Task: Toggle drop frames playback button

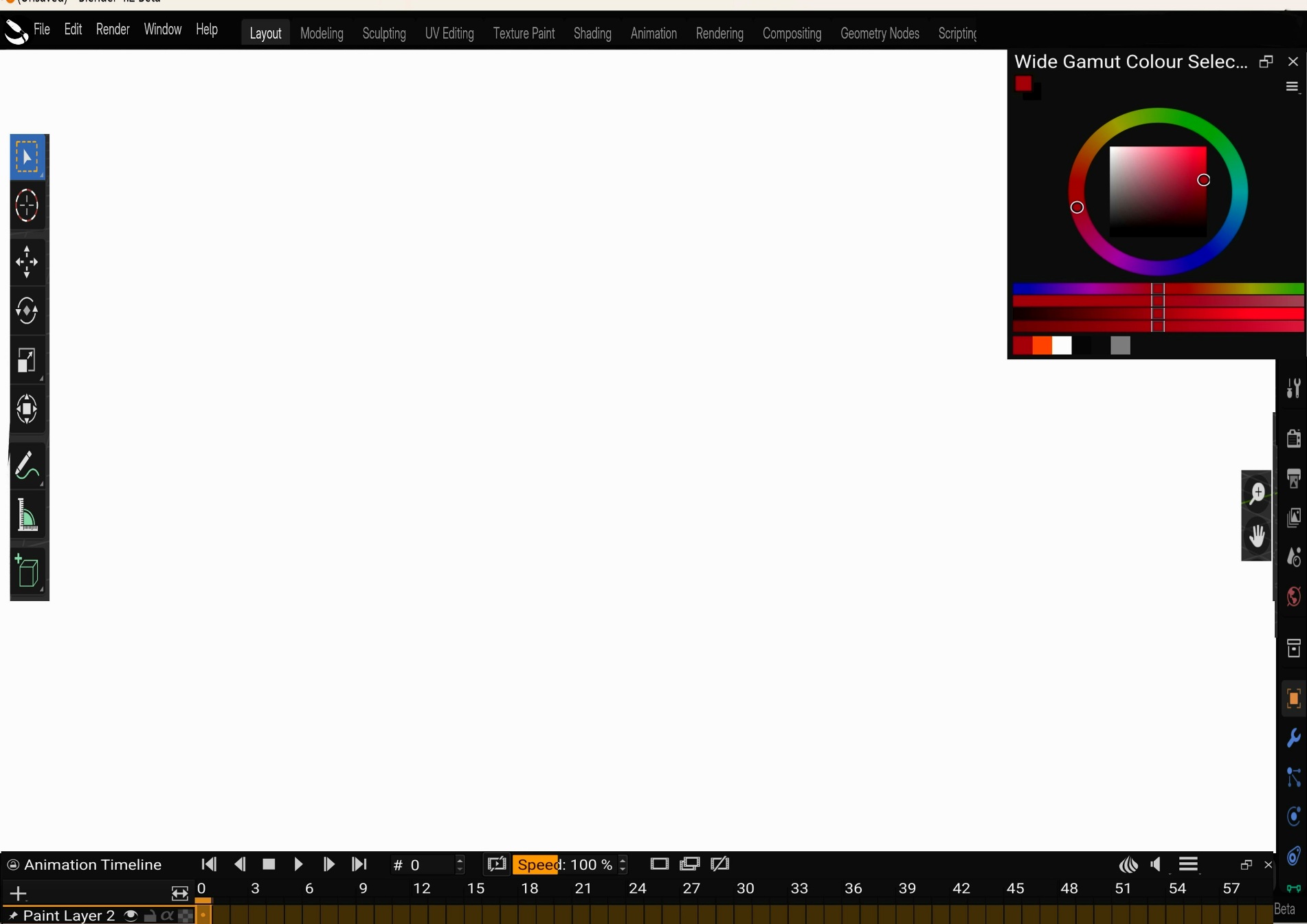Action: (x=496, y=864)
